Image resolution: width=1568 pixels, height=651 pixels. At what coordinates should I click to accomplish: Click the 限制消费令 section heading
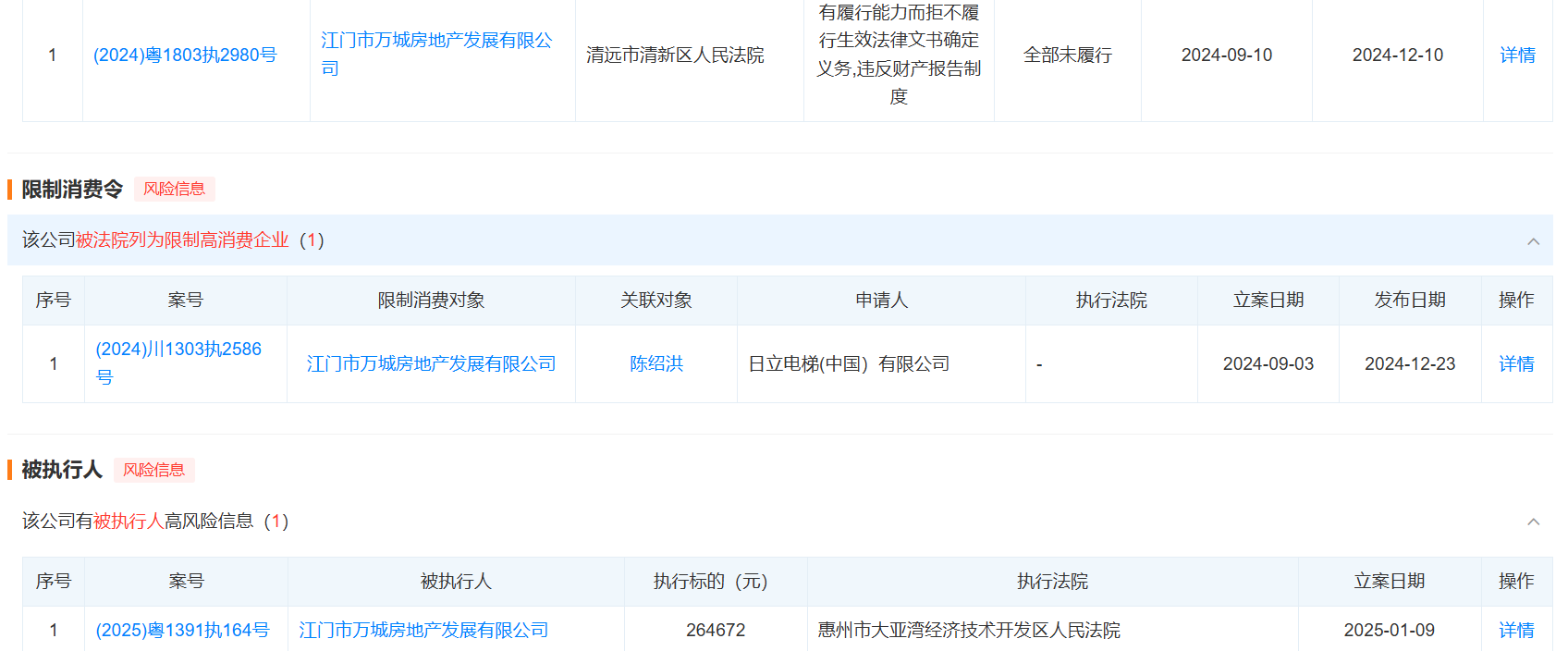point(72,189)
